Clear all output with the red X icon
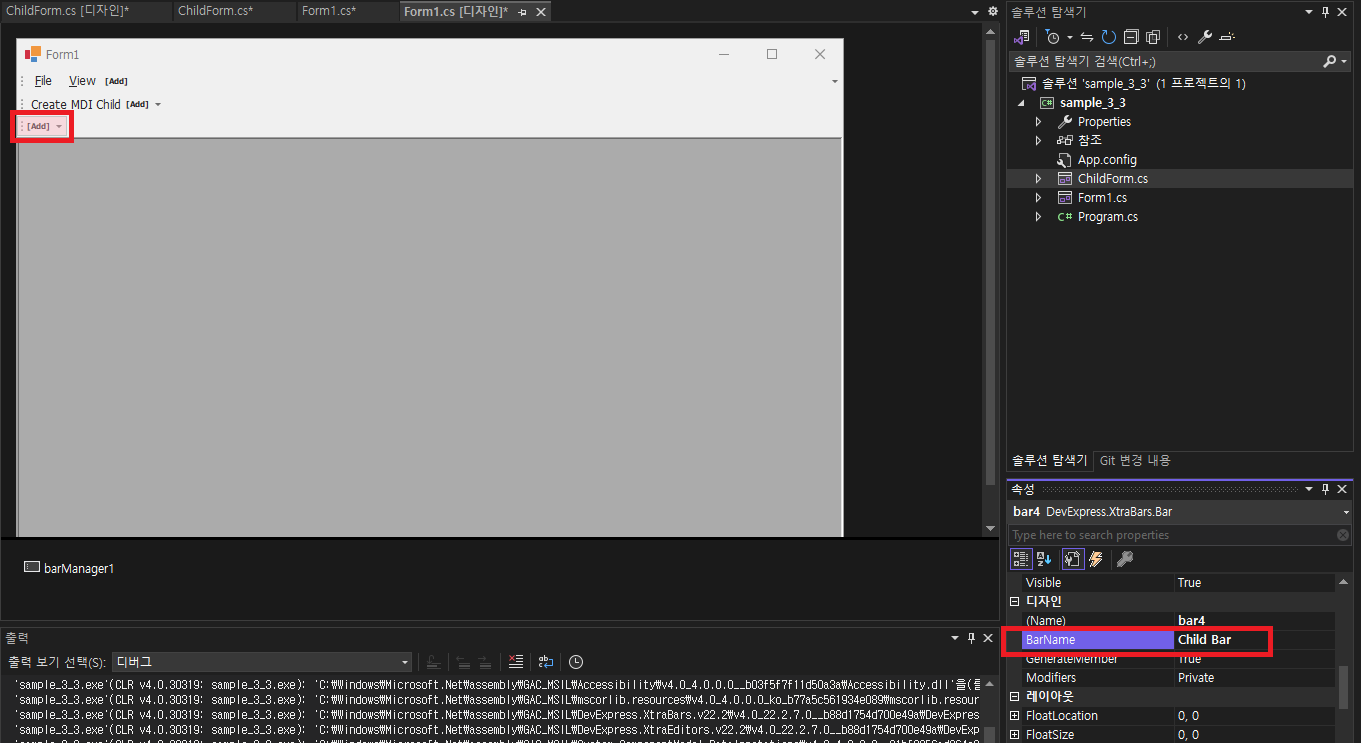1361x743 pixels. coord(516,662)
